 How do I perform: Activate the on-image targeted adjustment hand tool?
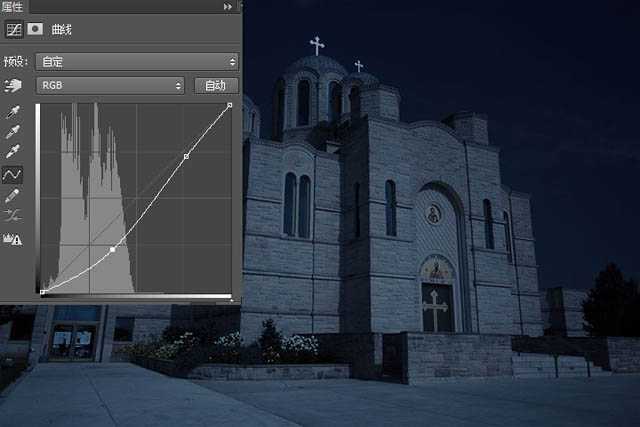[x=14, y=86]
